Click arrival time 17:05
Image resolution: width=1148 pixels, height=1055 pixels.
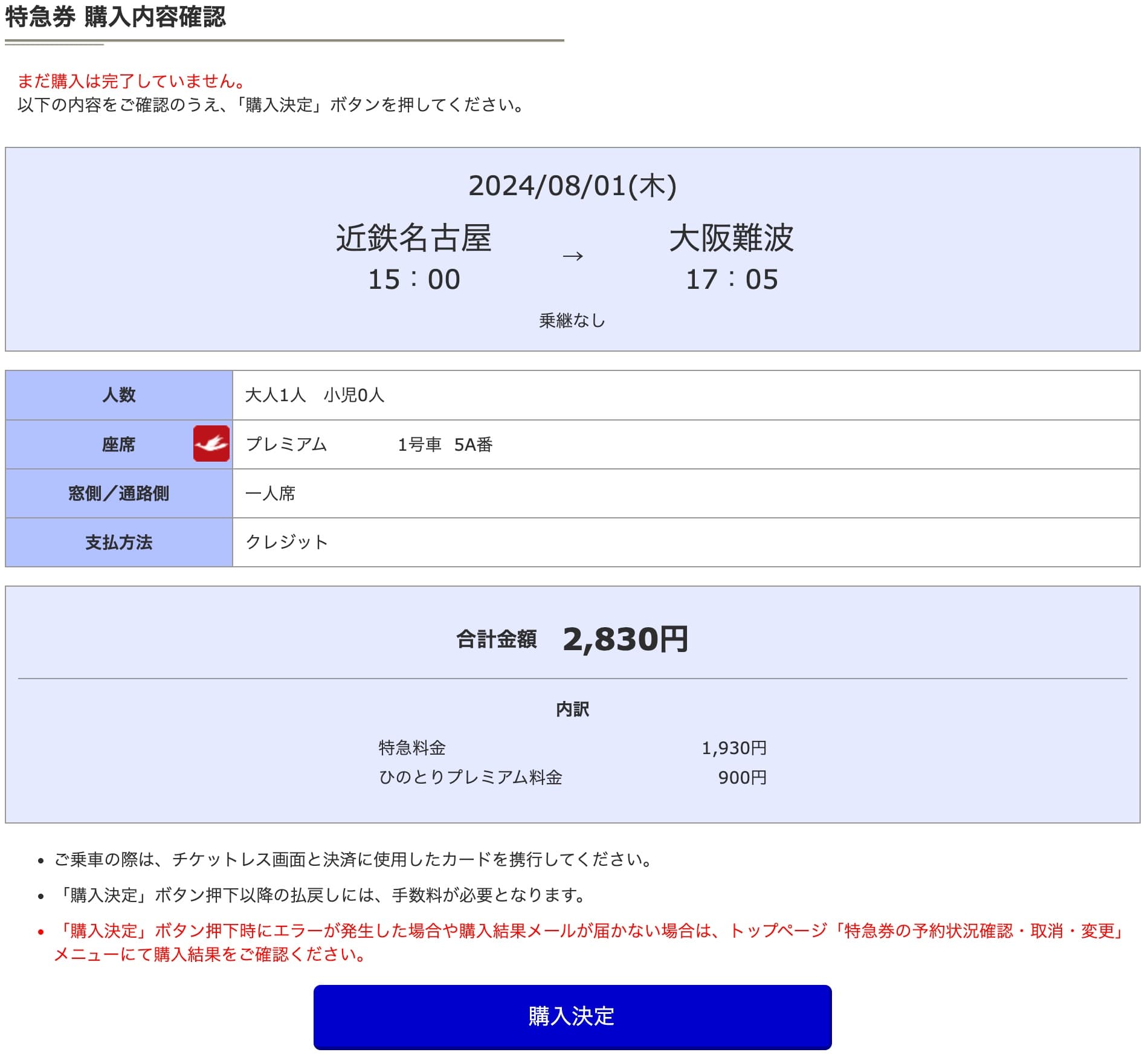click(x=732, y=279)
